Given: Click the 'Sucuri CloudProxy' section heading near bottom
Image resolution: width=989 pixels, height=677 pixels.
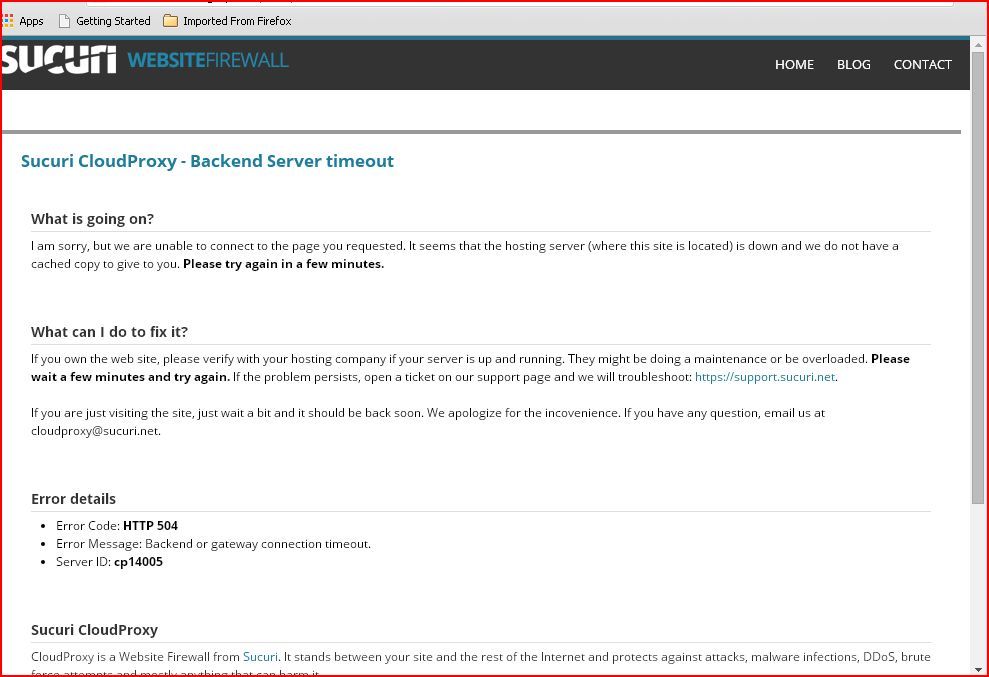Looking at the screenshot, I should [95, 630].
